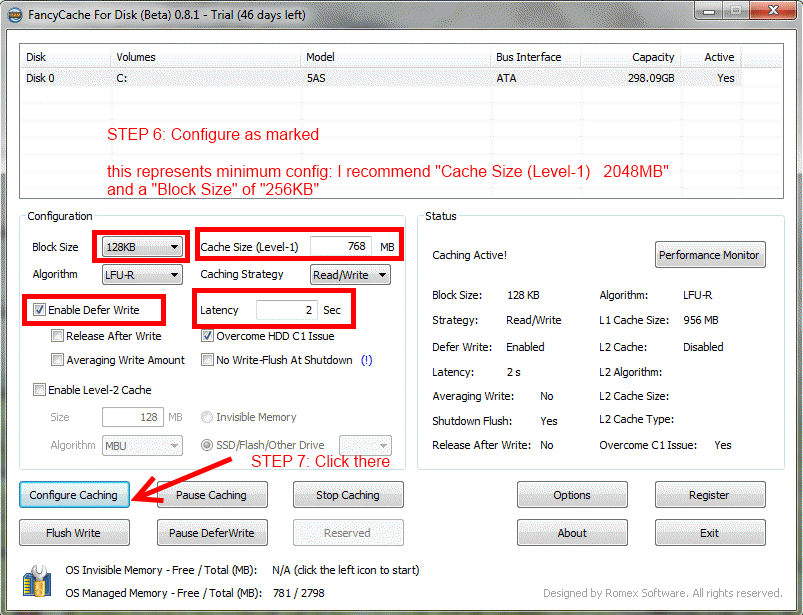Click the L1 Cache Size 956 MB value
803x615 pixels.
701,320
